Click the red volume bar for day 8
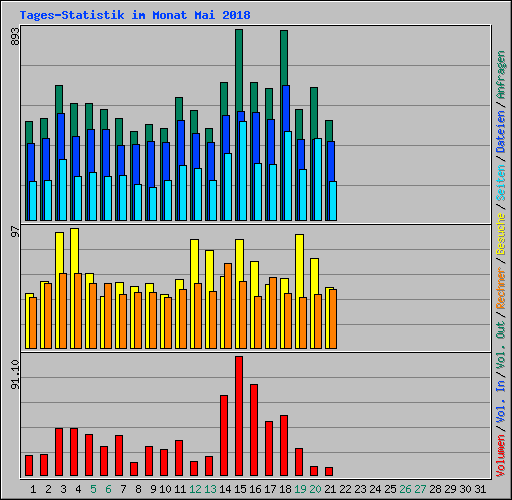The width and height of the screenshot is (512, 500). click(x=134, y=469)
